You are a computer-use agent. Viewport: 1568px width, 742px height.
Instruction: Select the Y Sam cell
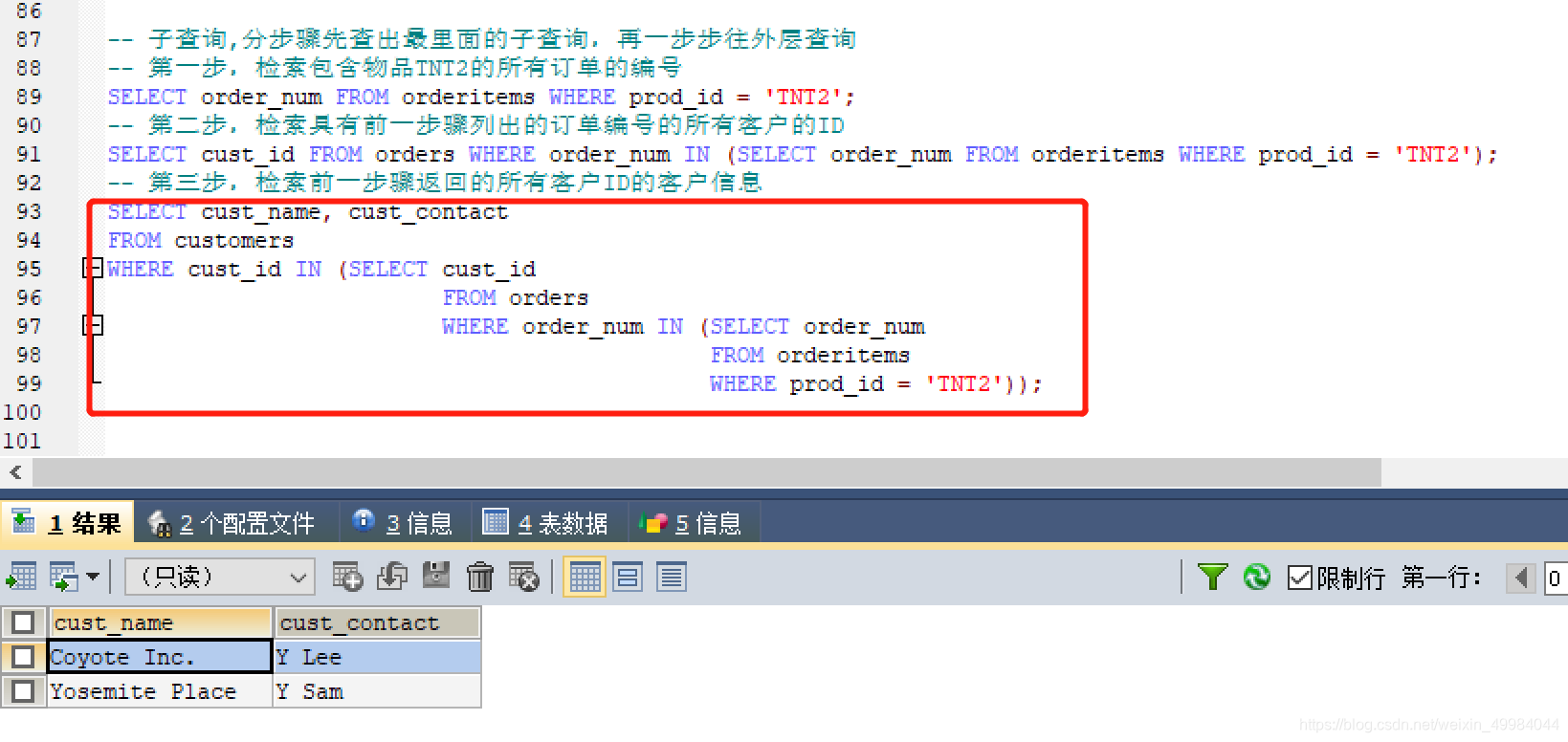(x=377, y=691)
